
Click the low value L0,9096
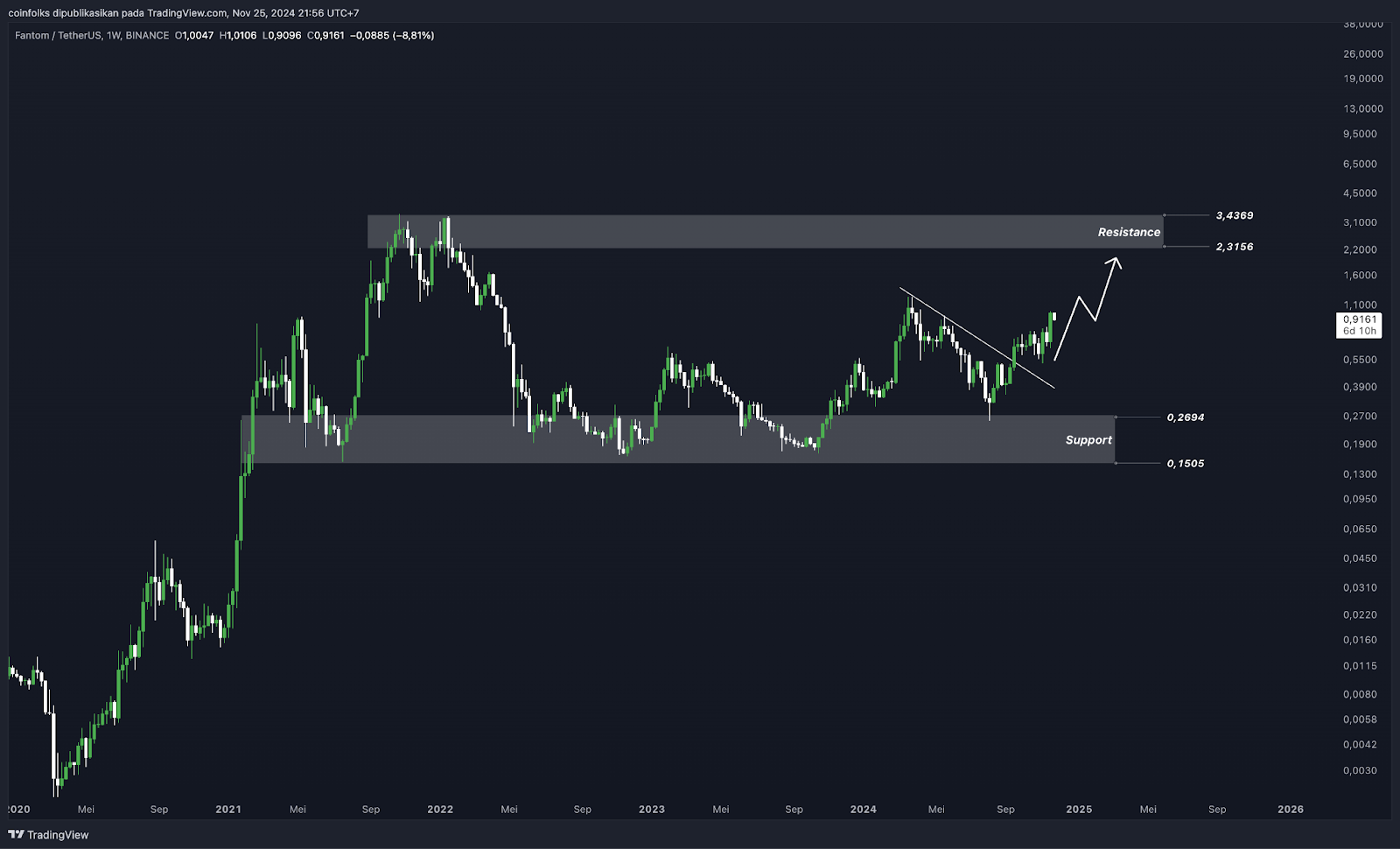(282, 36)
